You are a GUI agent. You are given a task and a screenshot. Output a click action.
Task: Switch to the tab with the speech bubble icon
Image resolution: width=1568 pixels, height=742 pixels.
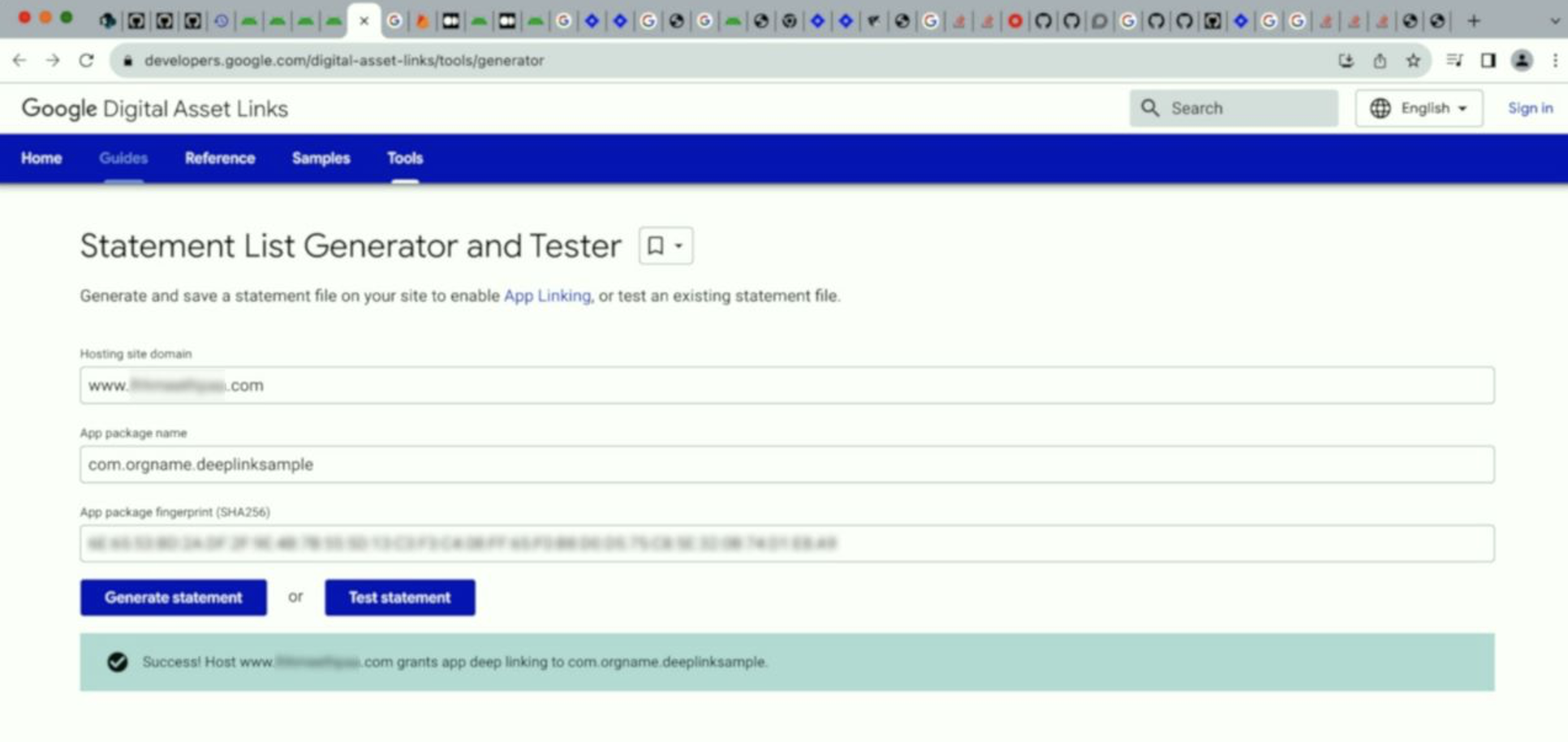coord(1099,21)
